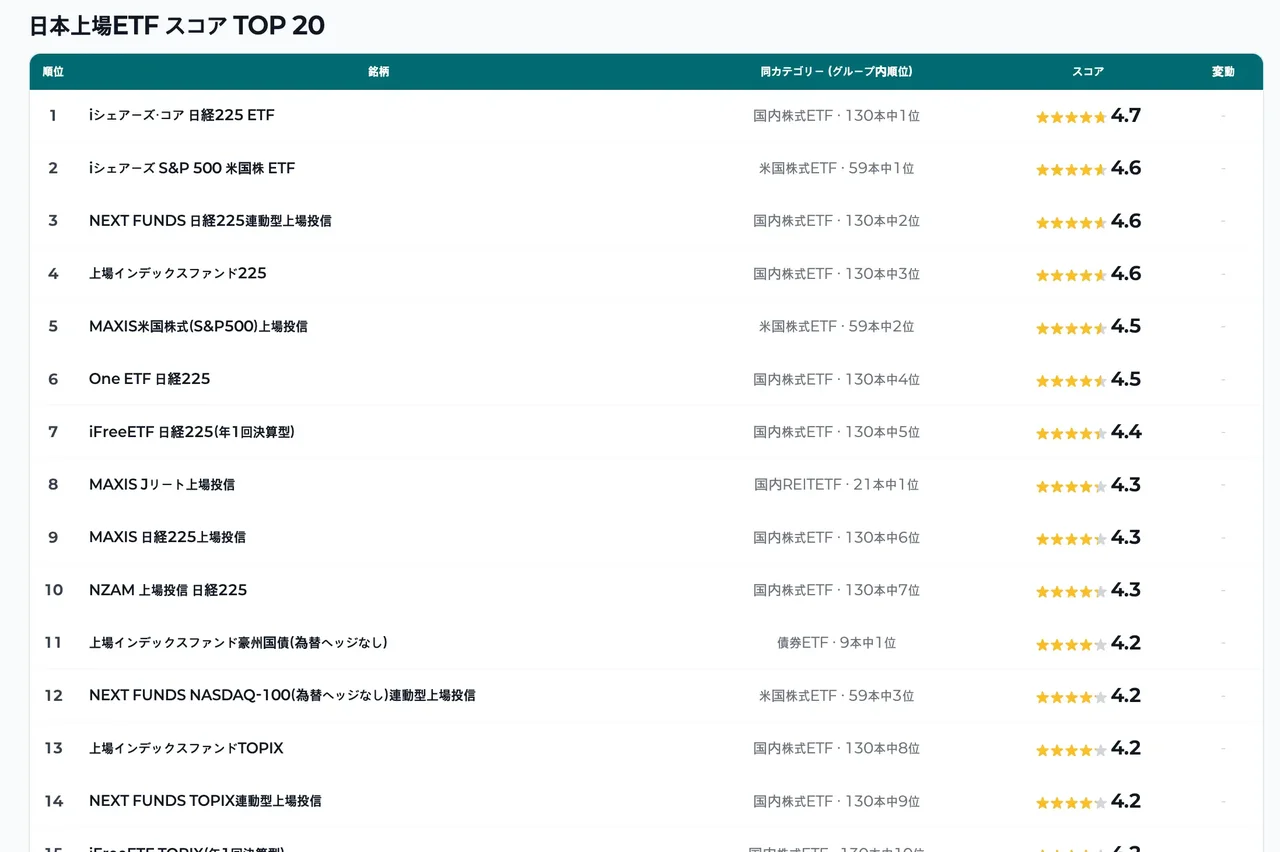Click 国内REITETF · 21本中1位
The height and width of the screenshot is (852, 1280).
pos(836,485)
